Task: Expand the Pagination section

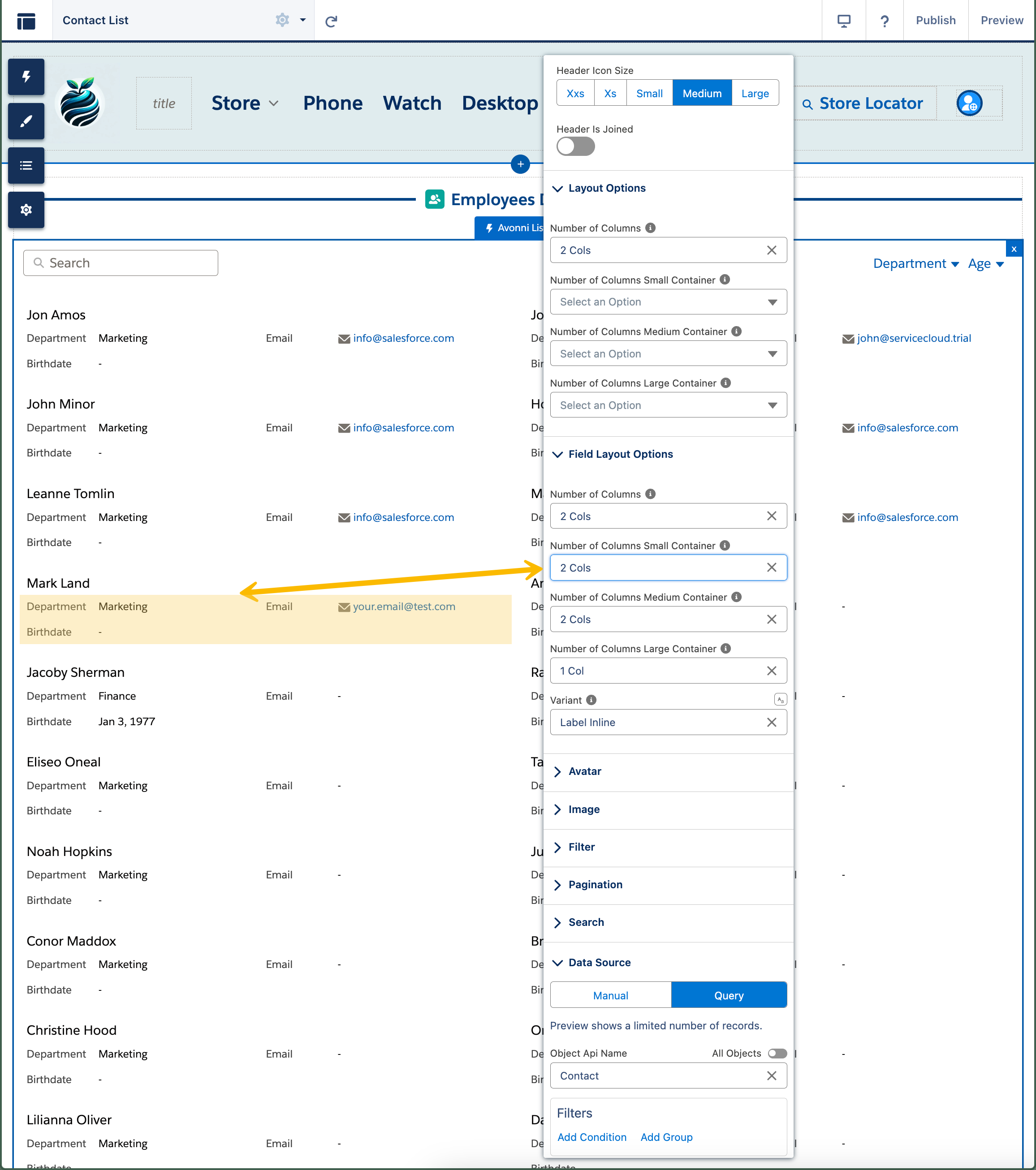Action: [595, 884]
